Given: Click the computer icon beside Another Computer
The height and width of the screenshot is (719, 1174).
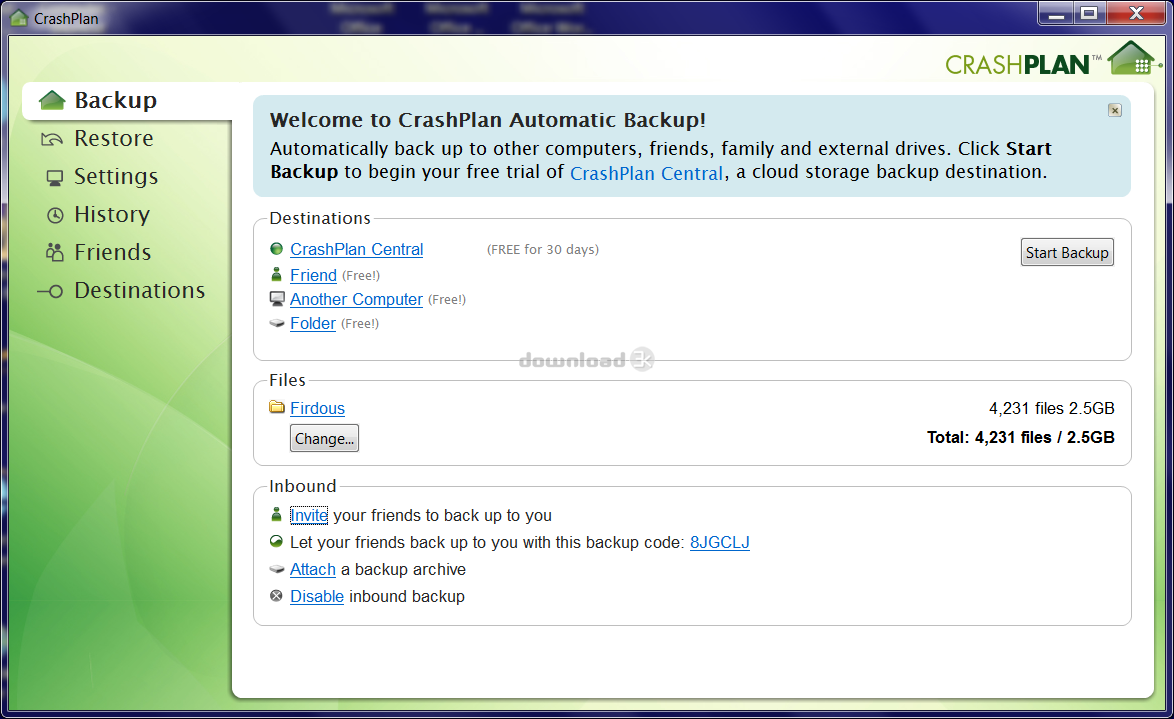Looking at the screenshot, I should click(277, 299).
